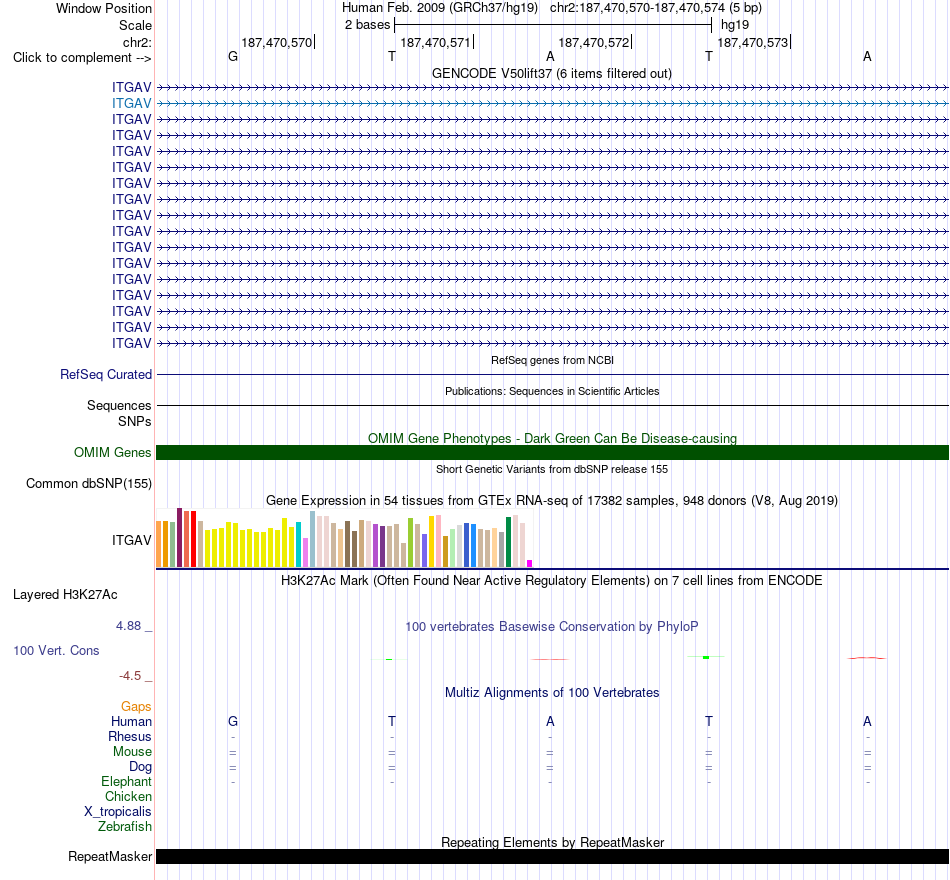Click the 'X_tropicalis' species label
950x880 pixels.
[x=118, y=812]
